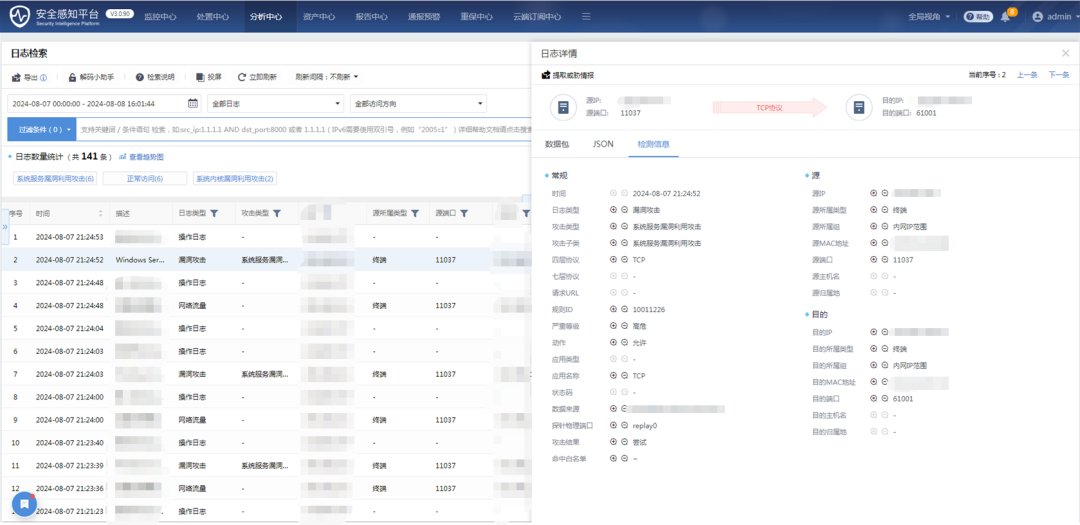Screen dimensions: 1080x525
Task: Open 全部日志 log type dropdown
Action: [276, 104]
